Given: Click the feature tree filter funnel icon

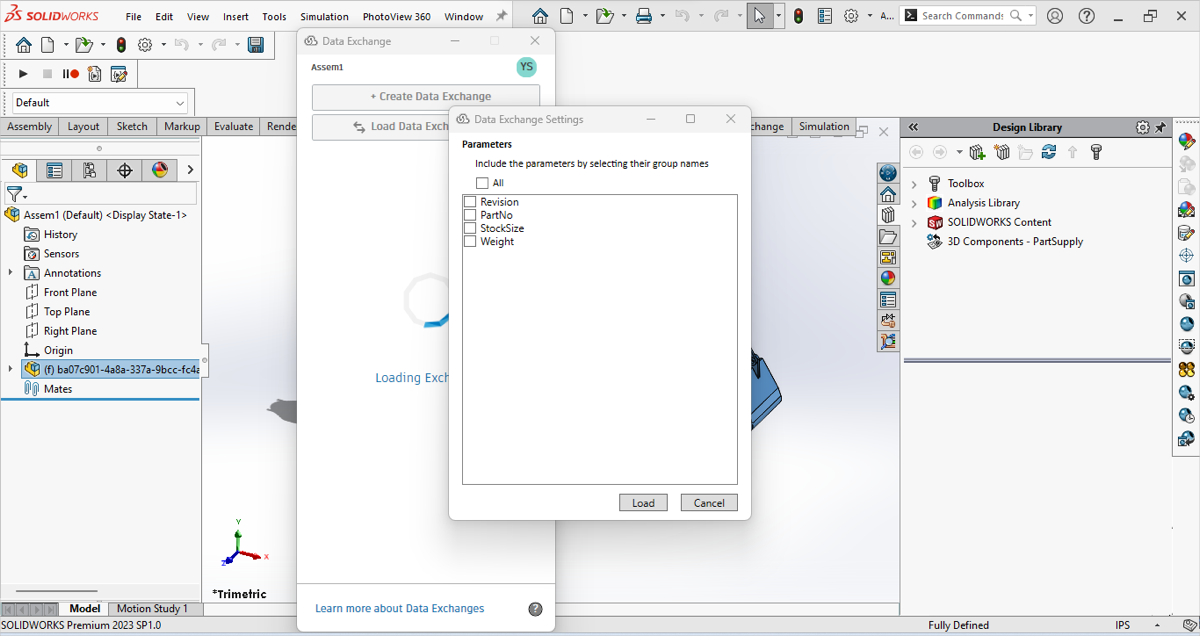Looking at the screenshot, I should pos(15,195).
